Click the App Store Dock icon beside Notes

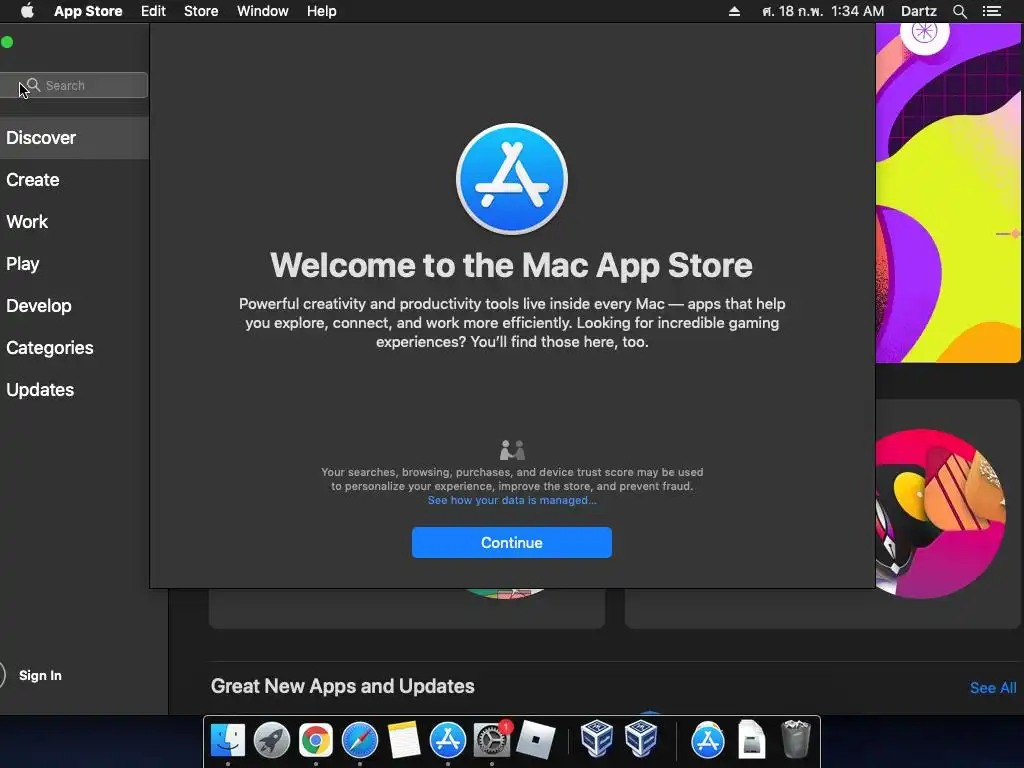click(x=447, y=740)
